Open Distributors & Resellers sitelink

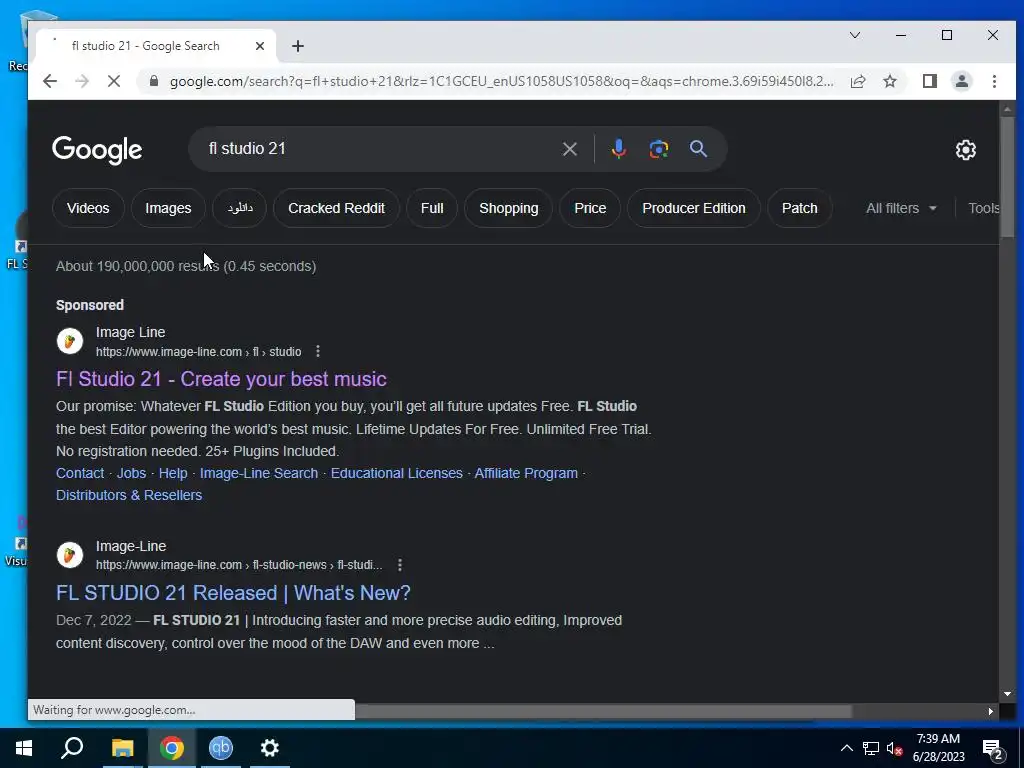[129, 496]
